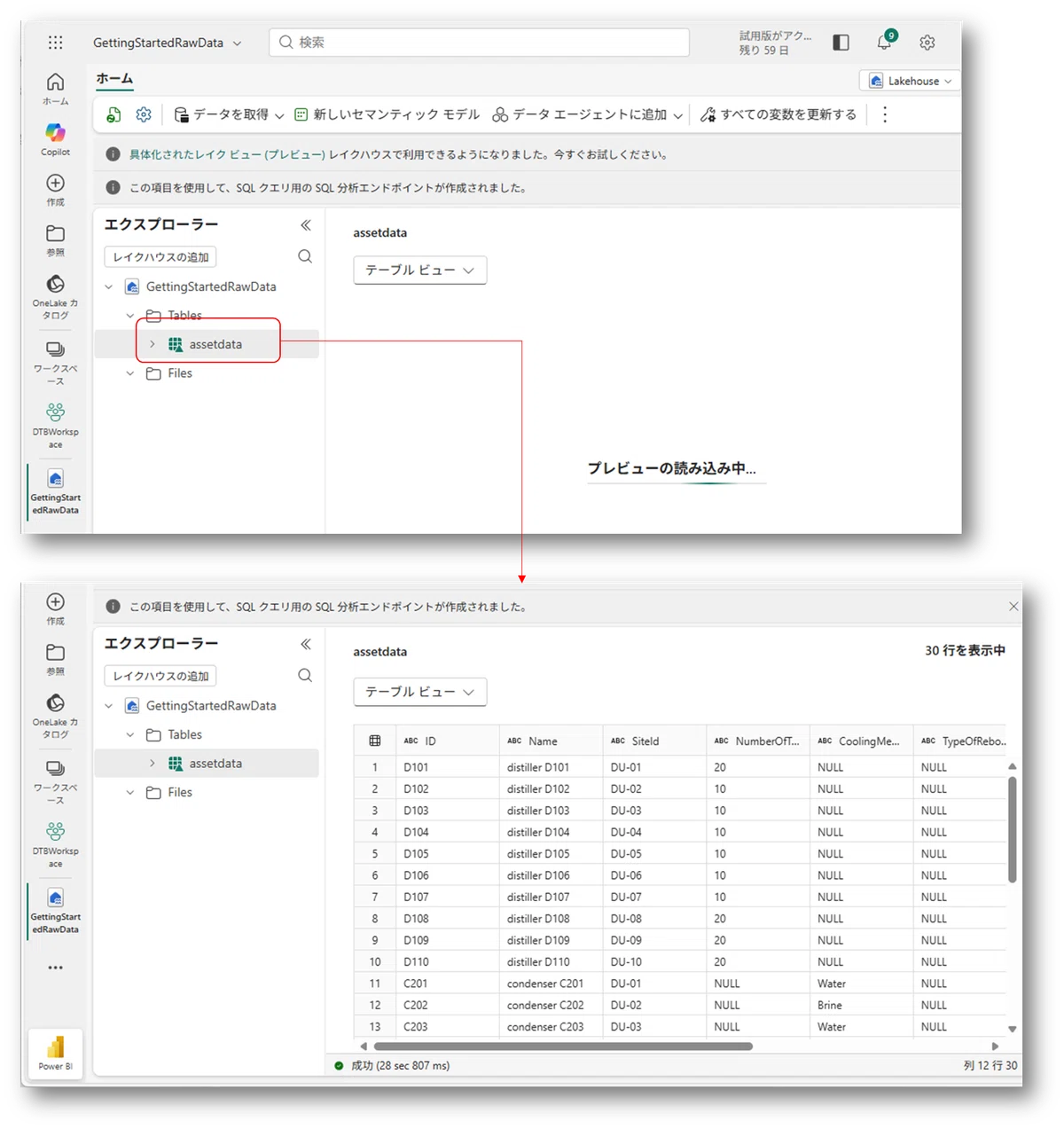The width and height of the screenshot is (1064, 1129).
Task: Expand assetdata chevron in lower screenshot tree
Action: (x=153, y=764)
